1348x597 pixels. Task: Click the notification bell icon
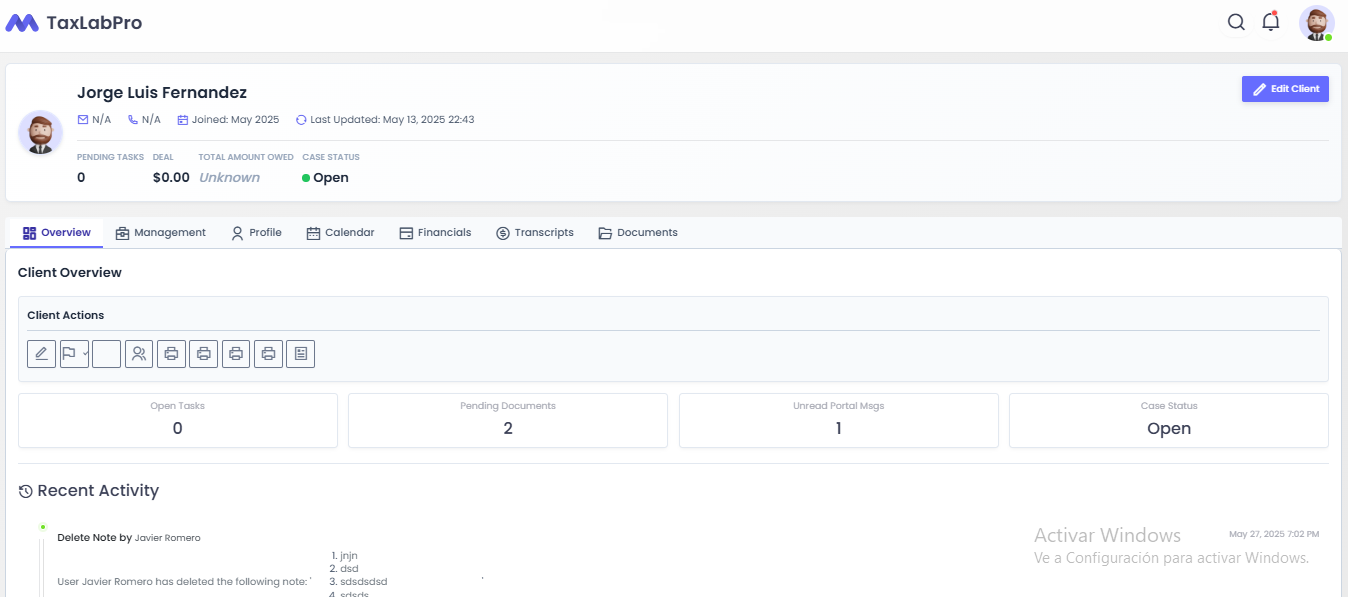tap(1270, 21)
